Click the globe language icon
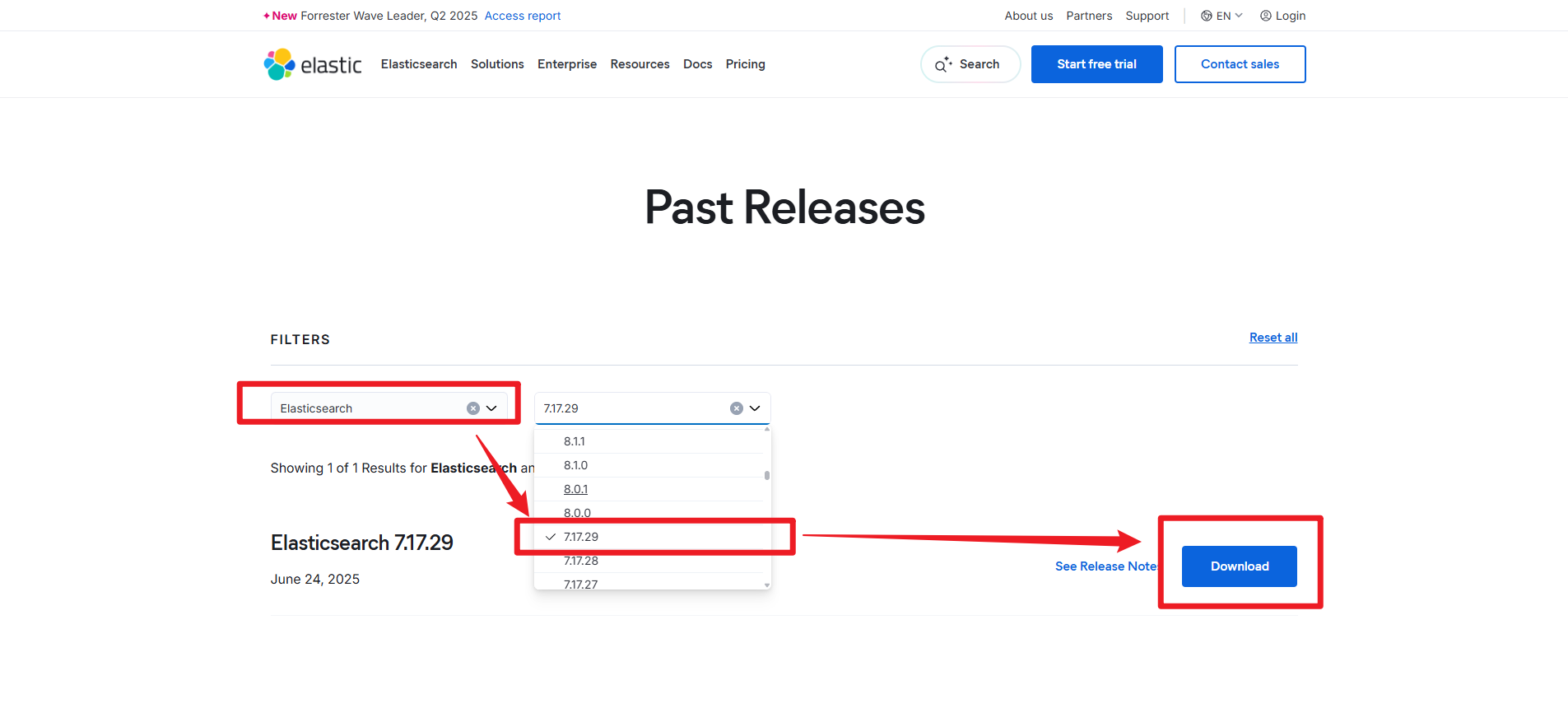 (1207, 16)
